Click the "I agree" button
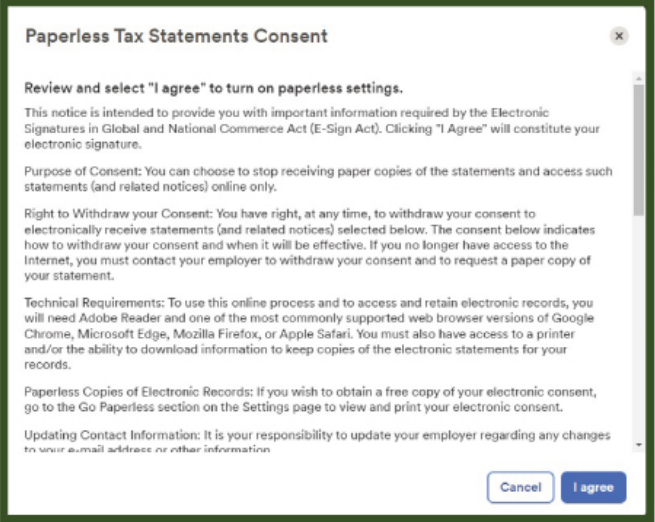Viewport: 655px width, 522px height. point(593,487)
